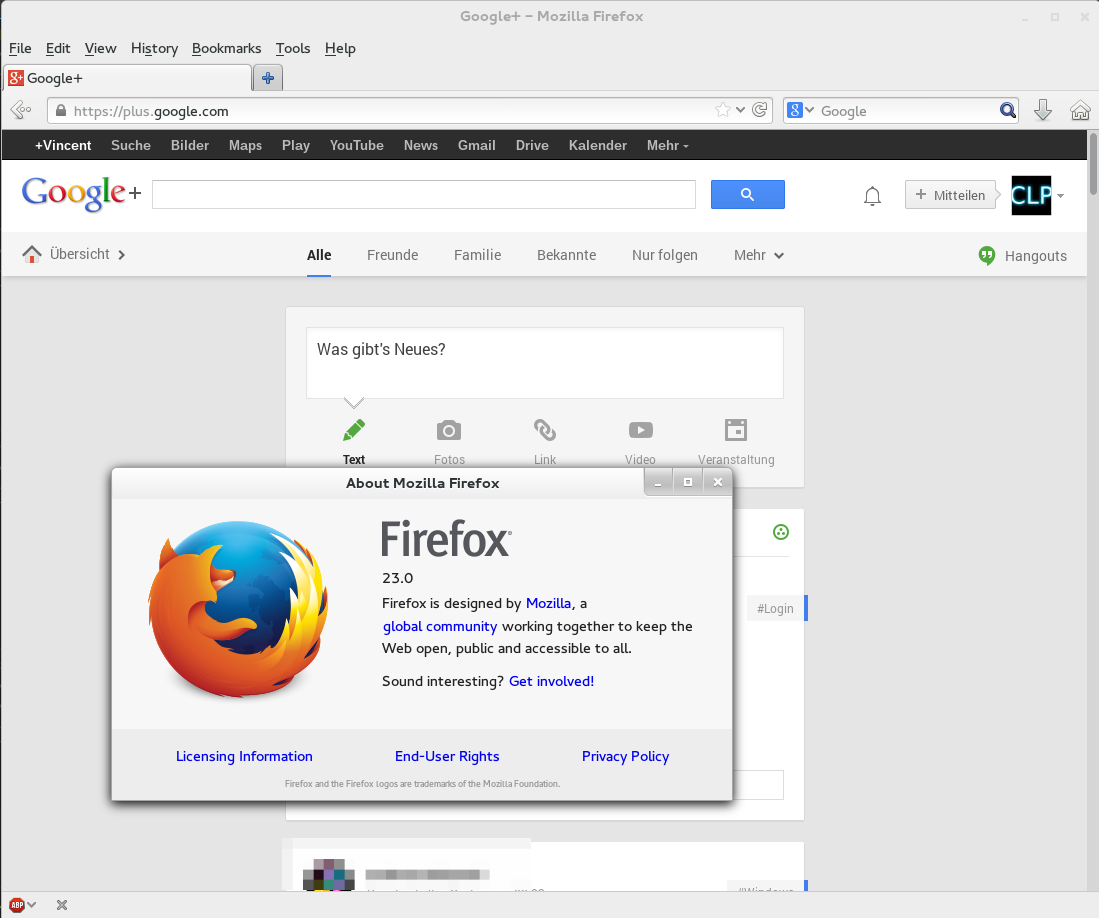1099x918 pixels.
Task: Click the 'Was gibt's Neues?' post box
Action: [x=544, y=362]
